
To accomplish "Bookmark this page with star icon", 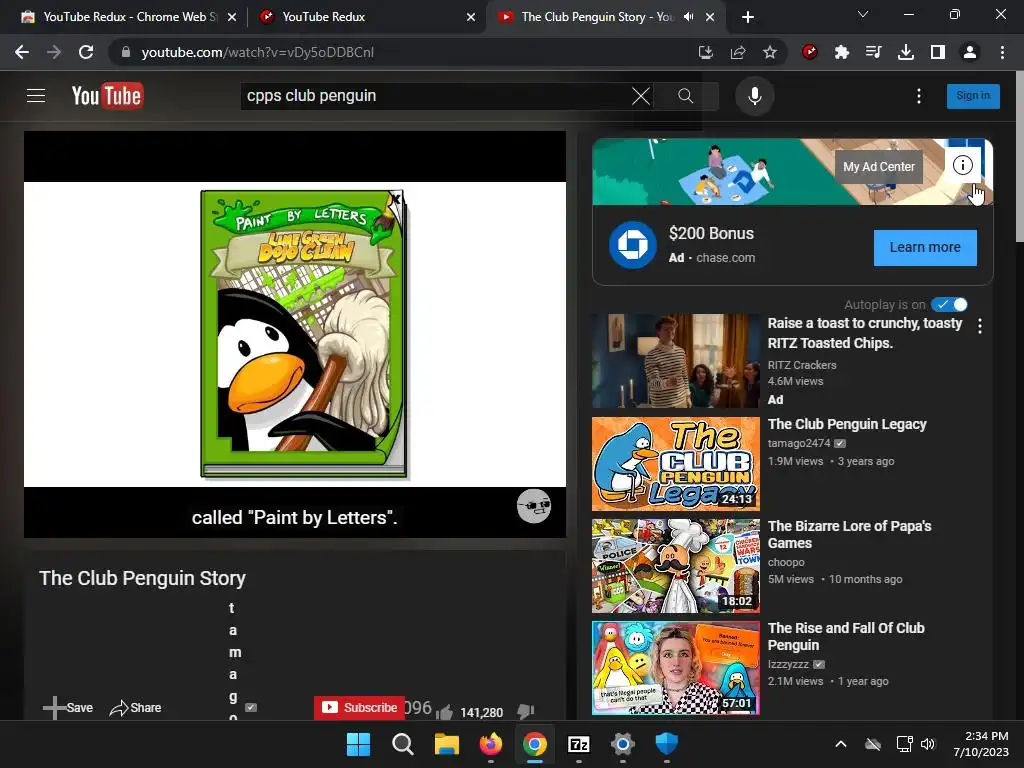I will point(770,52).
